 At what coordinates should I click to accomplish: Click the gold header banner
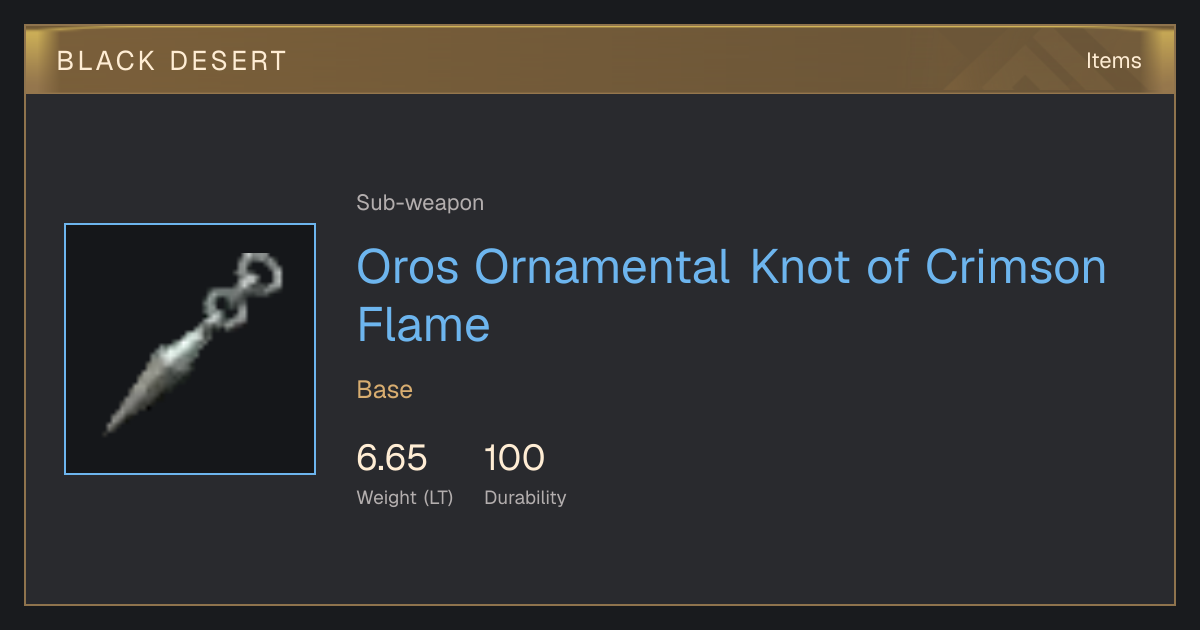click(600, 60)
